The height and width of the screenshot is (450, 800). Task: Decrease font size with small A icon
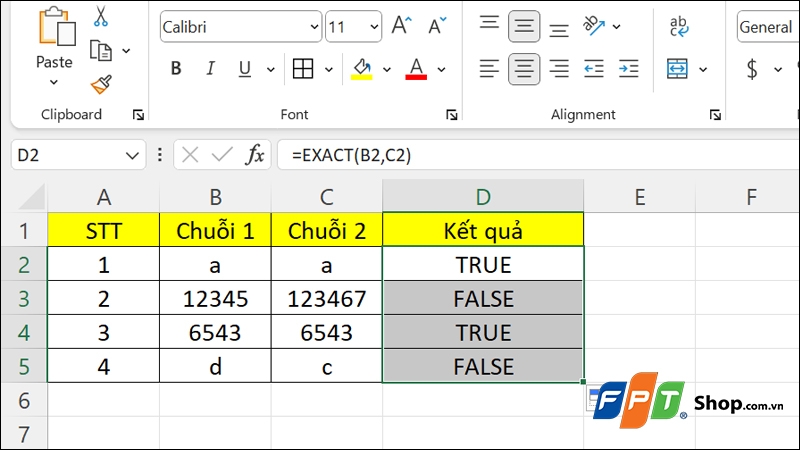click(x=437, y=26)
